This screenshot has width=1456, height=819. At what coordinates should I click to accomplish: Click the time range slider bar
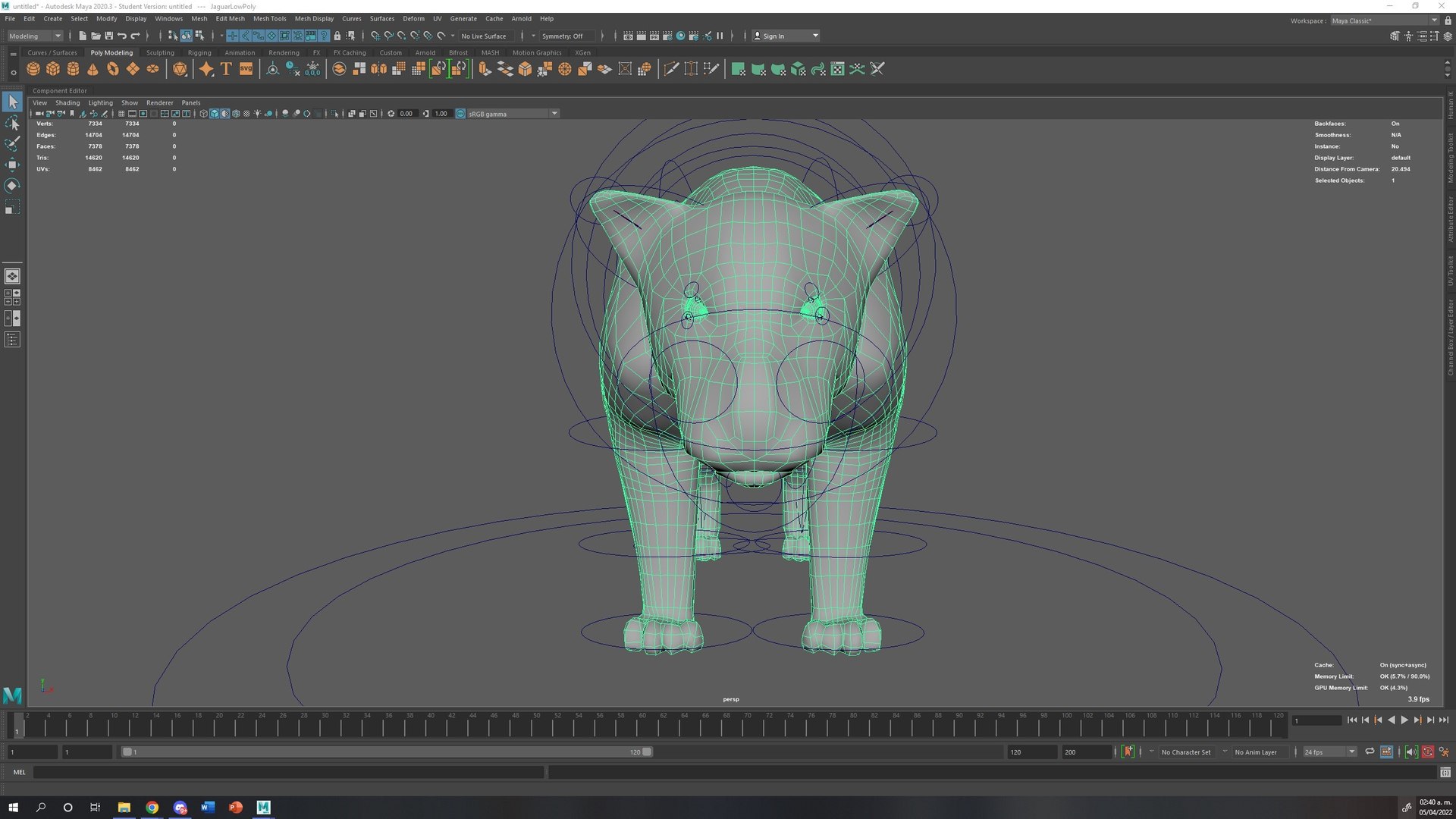click(x=387, y=752)
